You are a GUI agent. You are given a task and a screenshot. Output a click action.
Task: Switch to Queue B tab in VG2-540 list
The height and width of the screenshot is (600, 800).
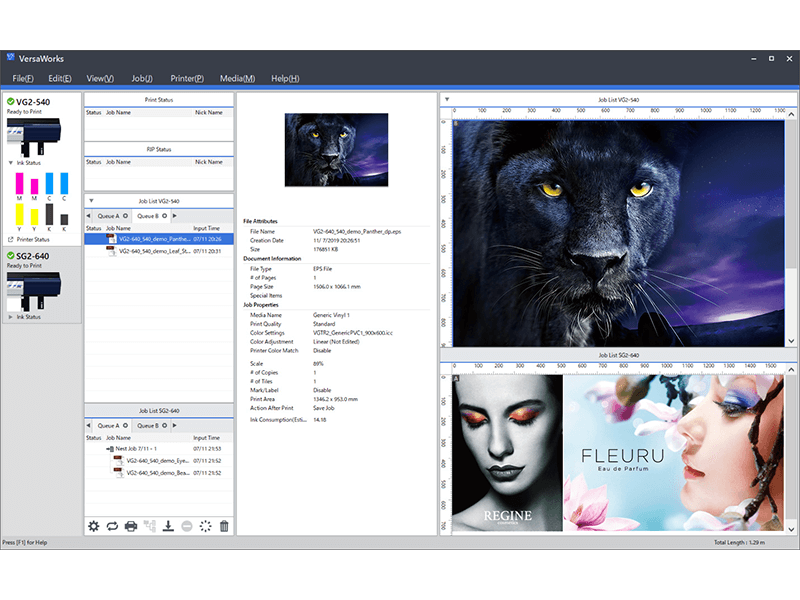coord(148,215)
